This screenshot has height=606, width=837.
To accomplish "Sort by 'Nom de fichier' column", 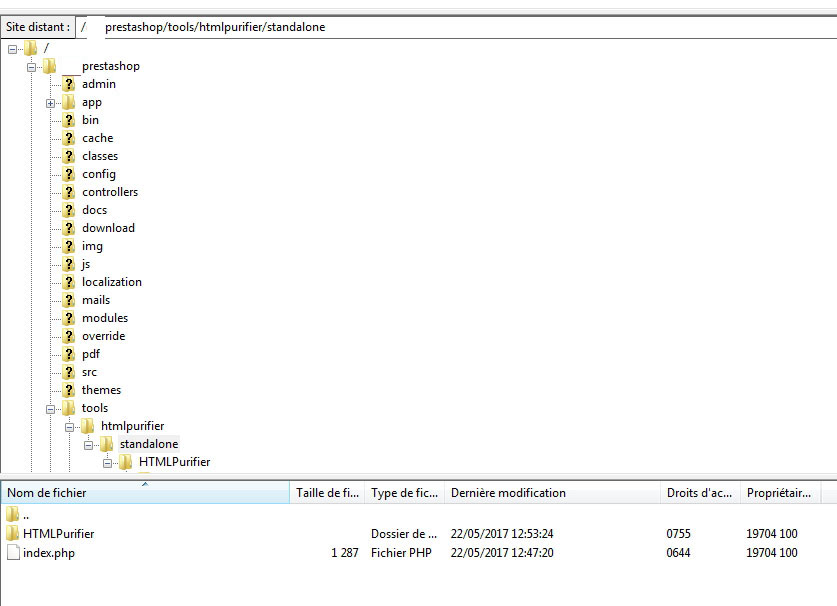I will coord(145,492).
